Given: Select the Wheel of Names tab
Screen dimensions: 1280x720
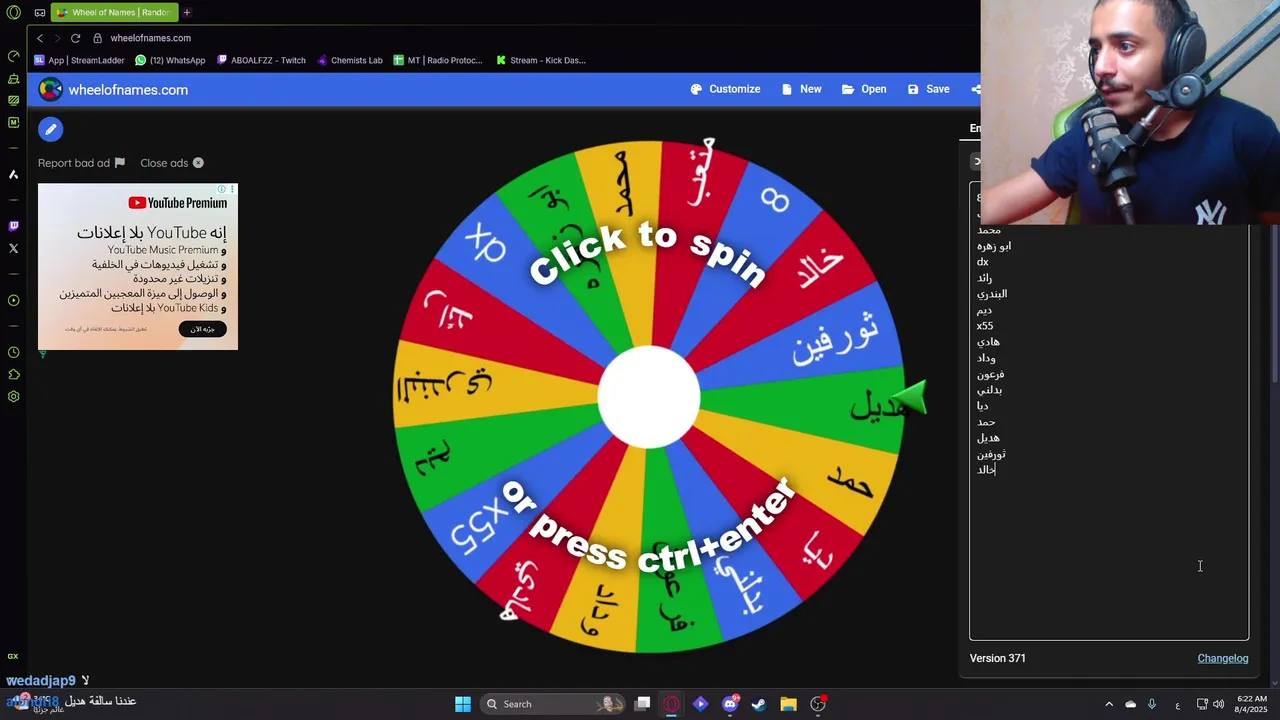Looking at the screenshot, I should click(113, 12).
